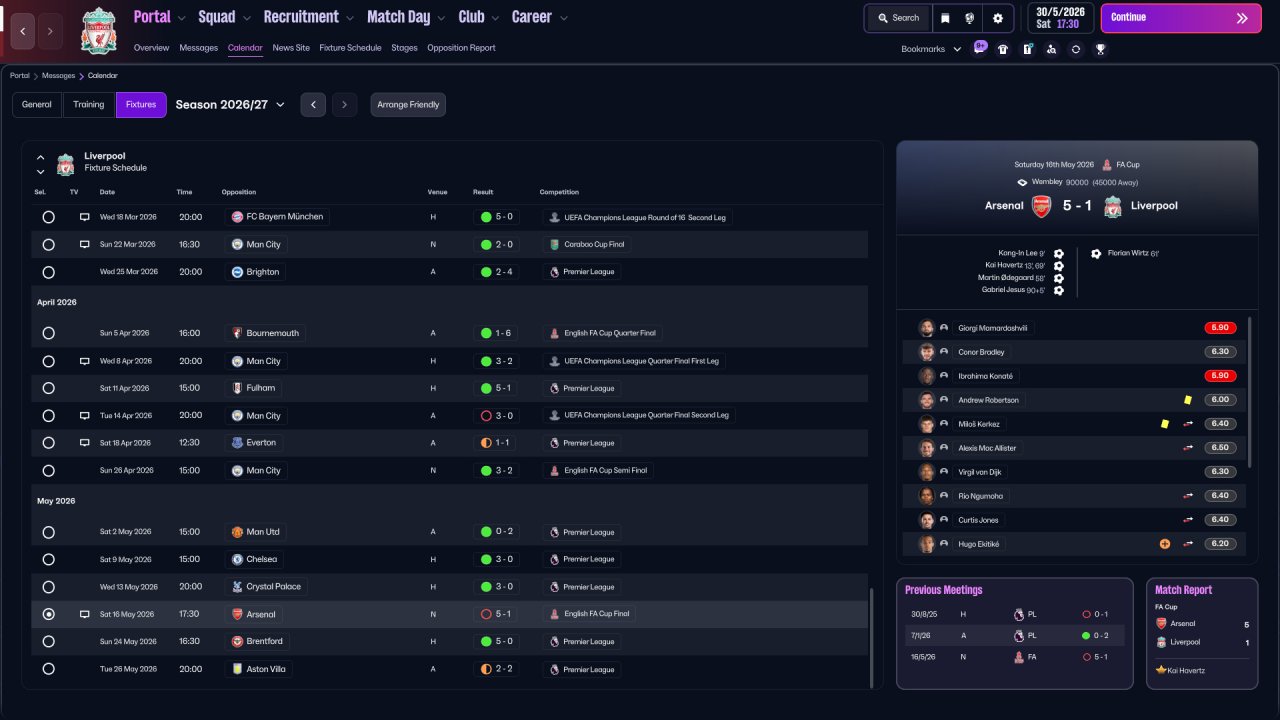Select the radio button for the Man Utd fixture
Image resolution: width=1280 pixels, height=720 pixels.
click(49, 532)
